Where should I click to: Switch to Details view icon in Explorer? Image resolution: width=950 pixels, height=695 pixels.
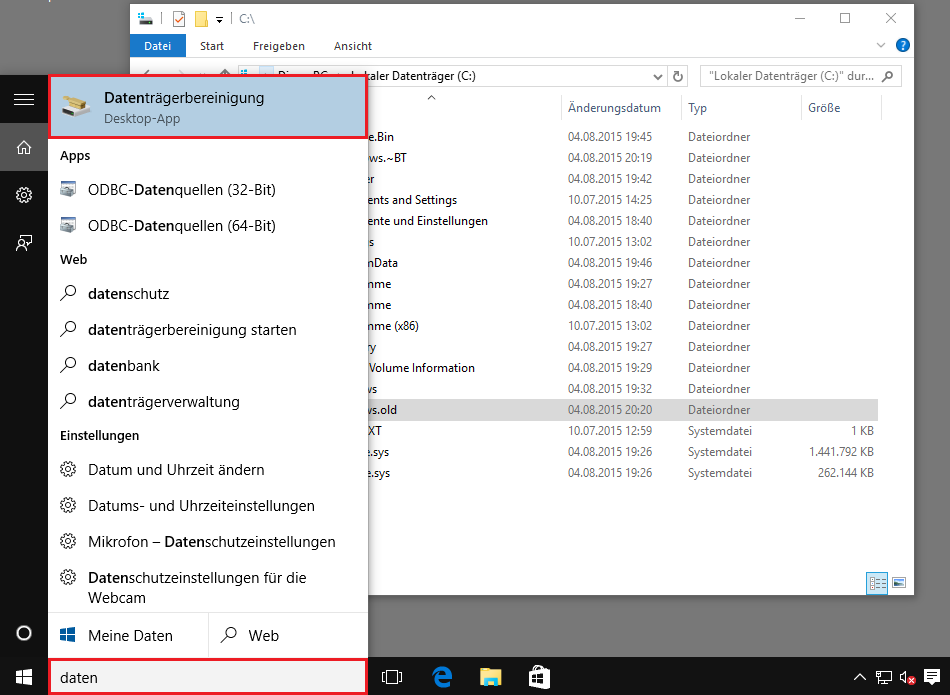[877, 583]
